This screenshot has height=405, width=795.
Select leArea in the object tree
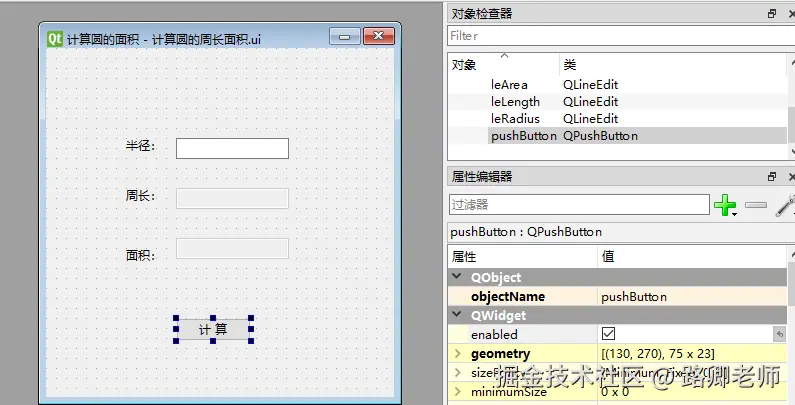(509, 85)
